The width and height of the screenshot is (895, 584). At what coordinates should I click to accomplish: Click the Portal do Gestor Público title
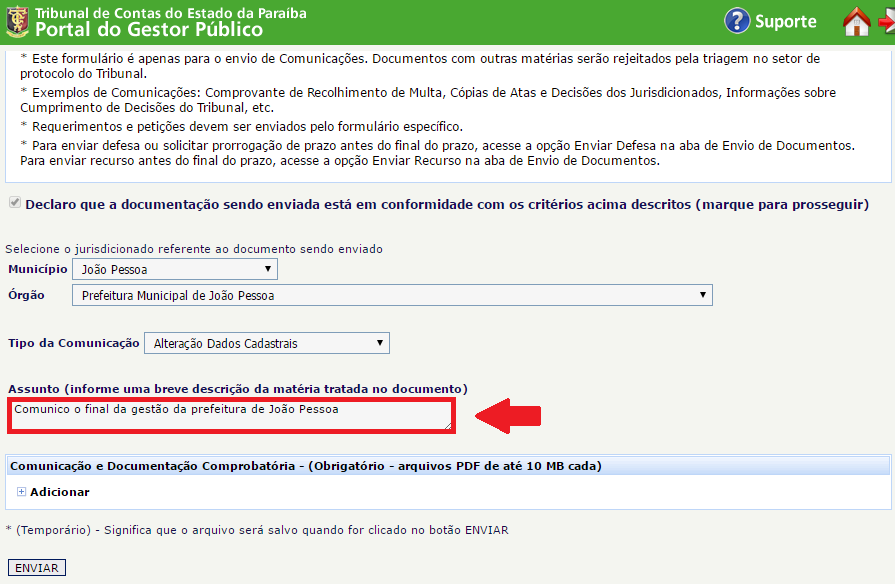[149, 29]
